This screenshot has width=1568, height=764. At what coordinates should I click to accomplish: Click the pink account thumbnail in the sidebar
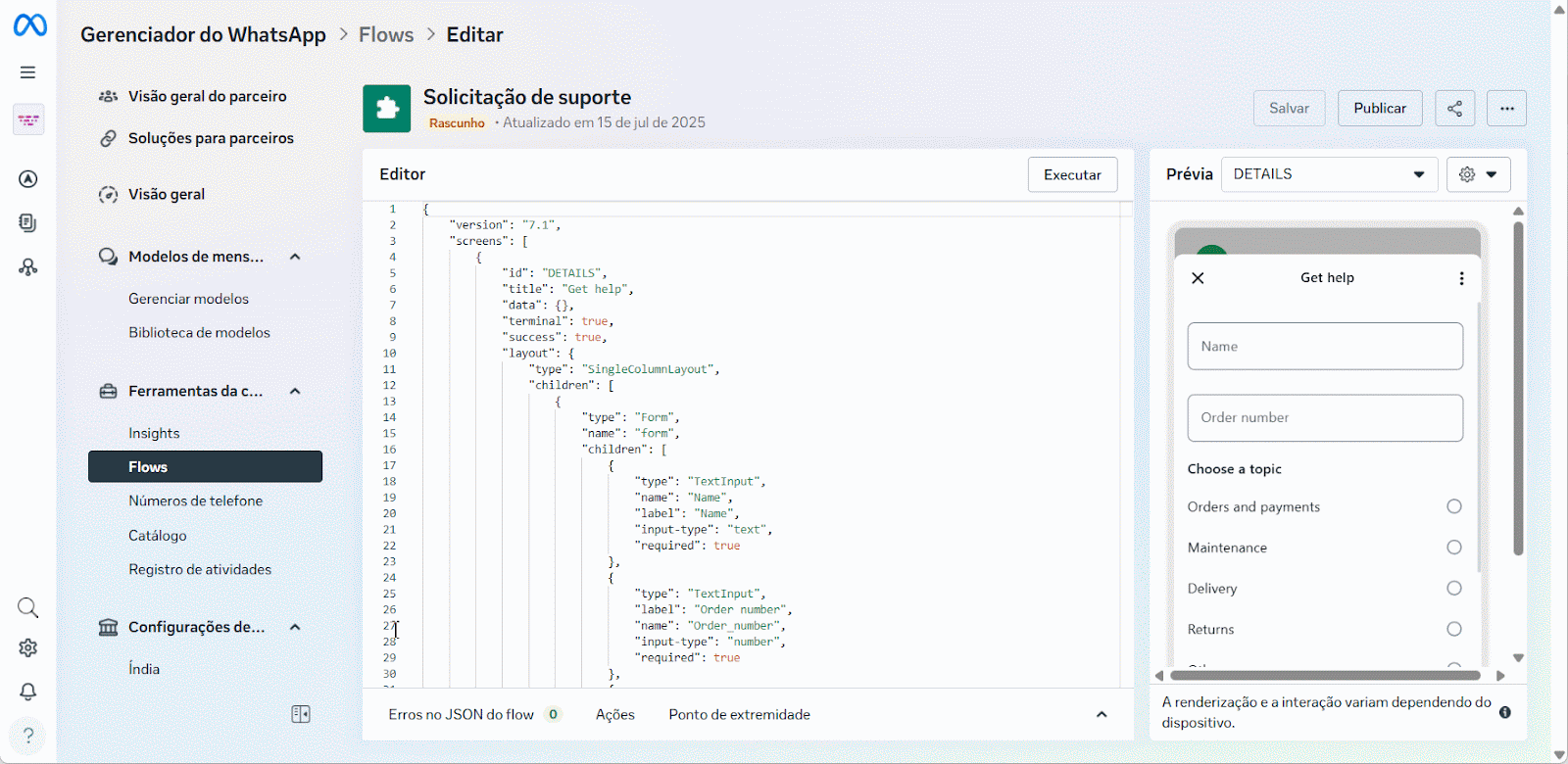28,119
